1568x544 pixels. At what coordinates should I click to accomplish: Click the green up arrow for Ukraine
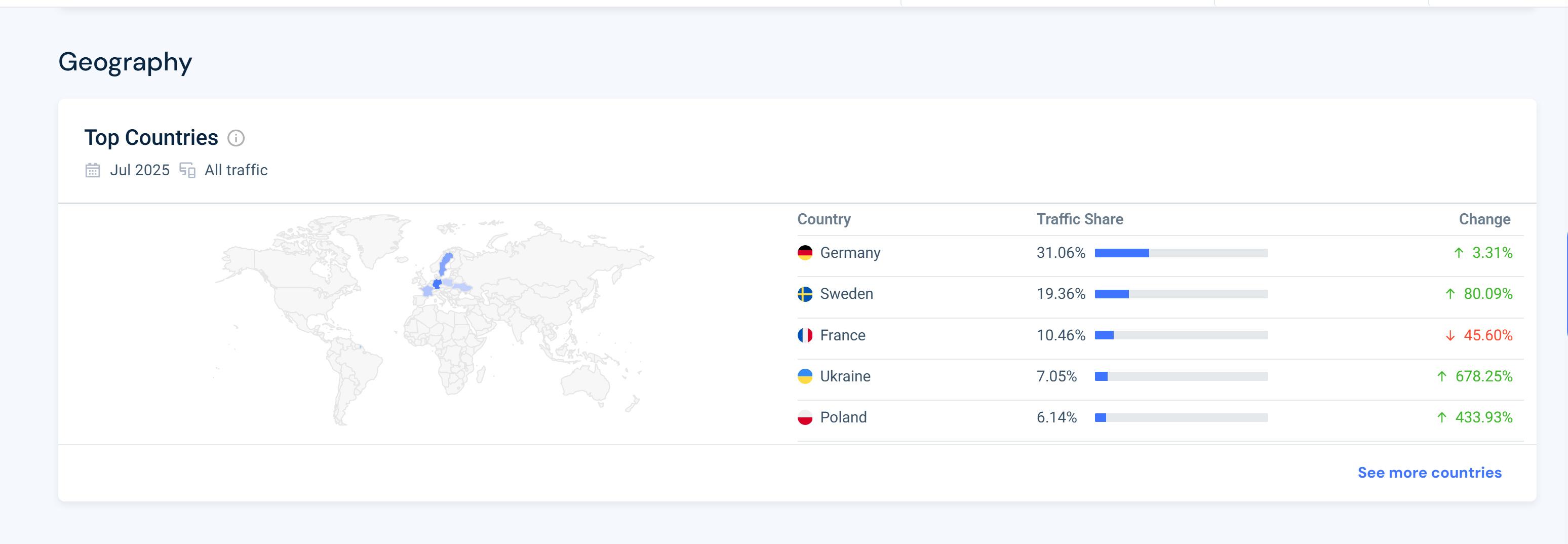[x=1441, y=377]
